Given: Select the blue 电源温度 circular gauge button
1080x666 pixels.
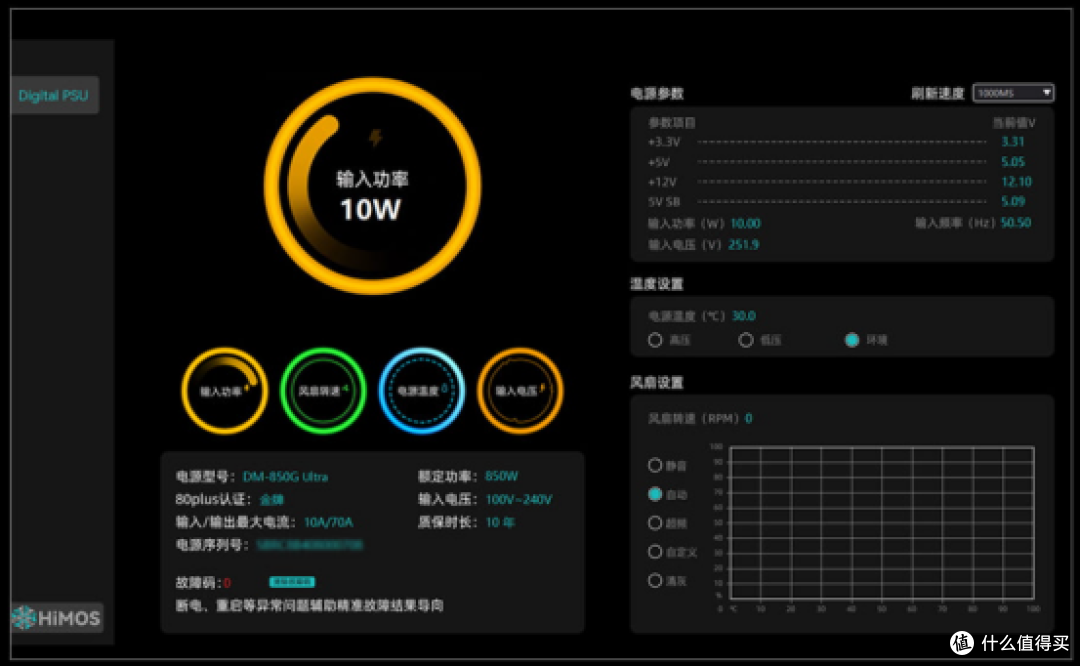Looking at the screenshot, I should [422, 391].
